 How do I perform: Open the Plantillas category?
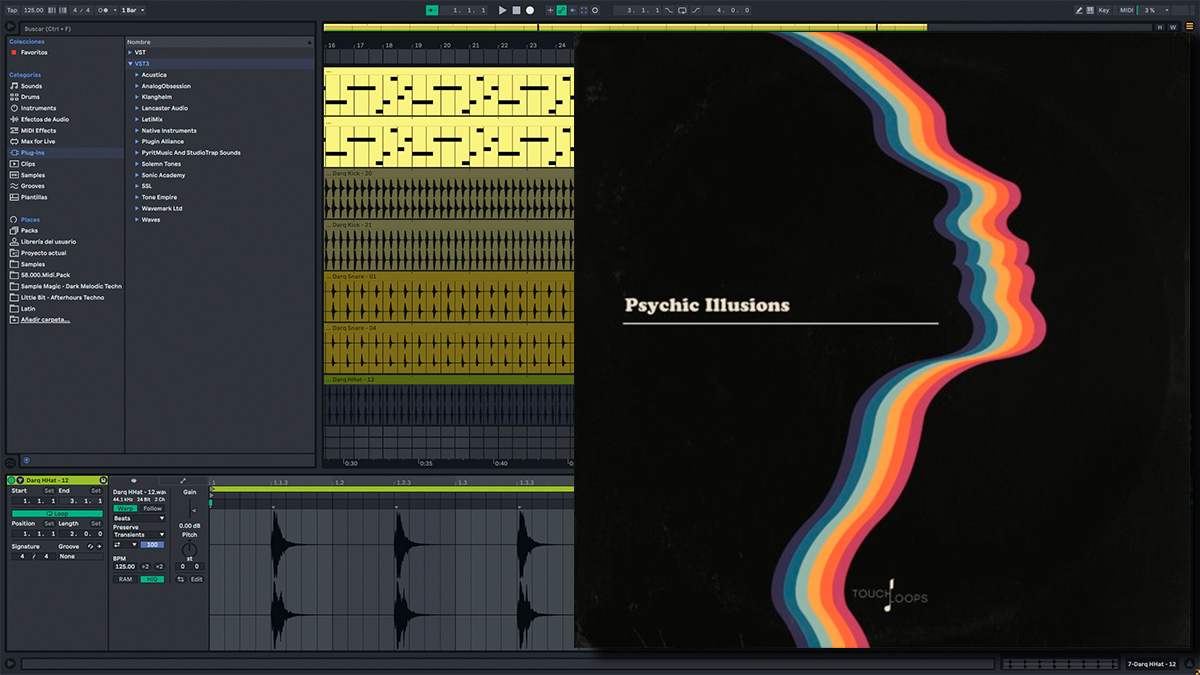coord(34,197)
